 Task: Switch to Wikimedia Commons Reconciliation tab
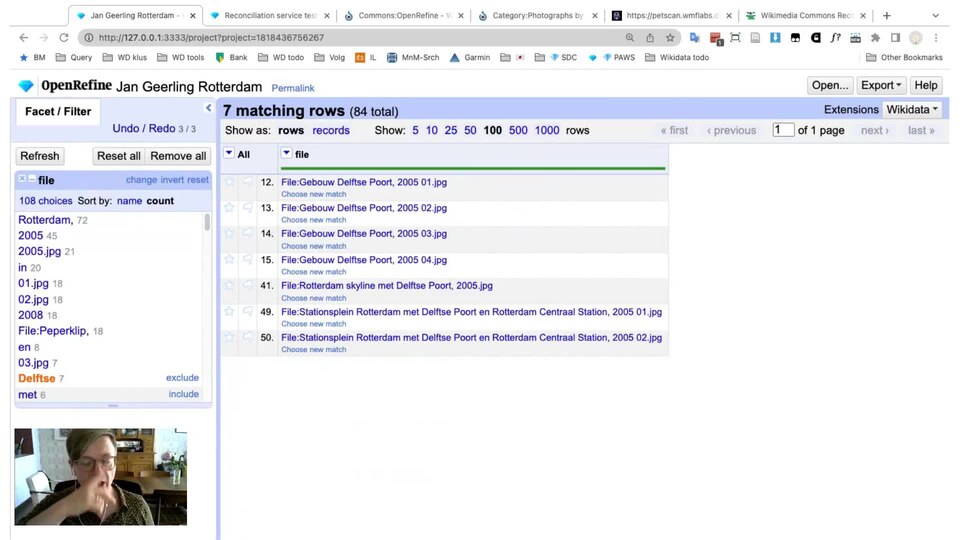click(806, 15)
